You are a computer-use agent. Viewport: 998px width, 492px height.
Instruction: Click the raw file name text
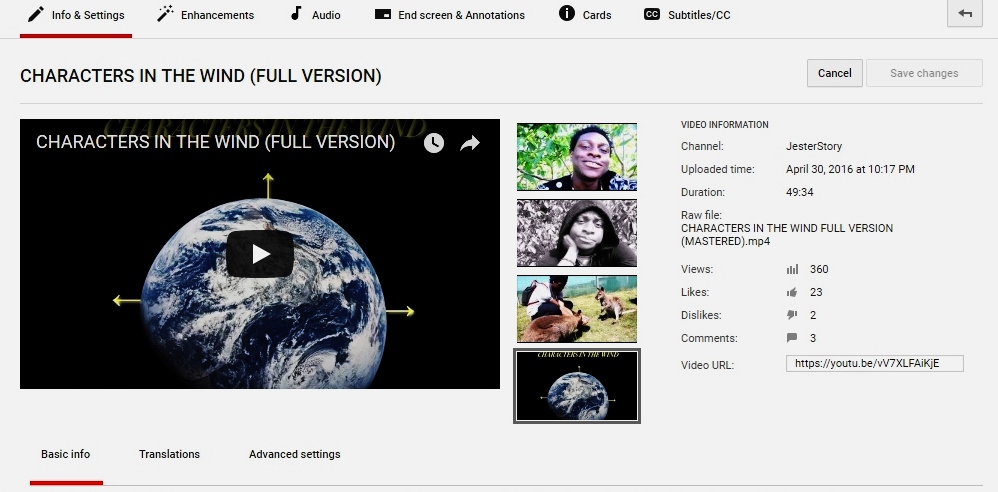click(787, 235)
